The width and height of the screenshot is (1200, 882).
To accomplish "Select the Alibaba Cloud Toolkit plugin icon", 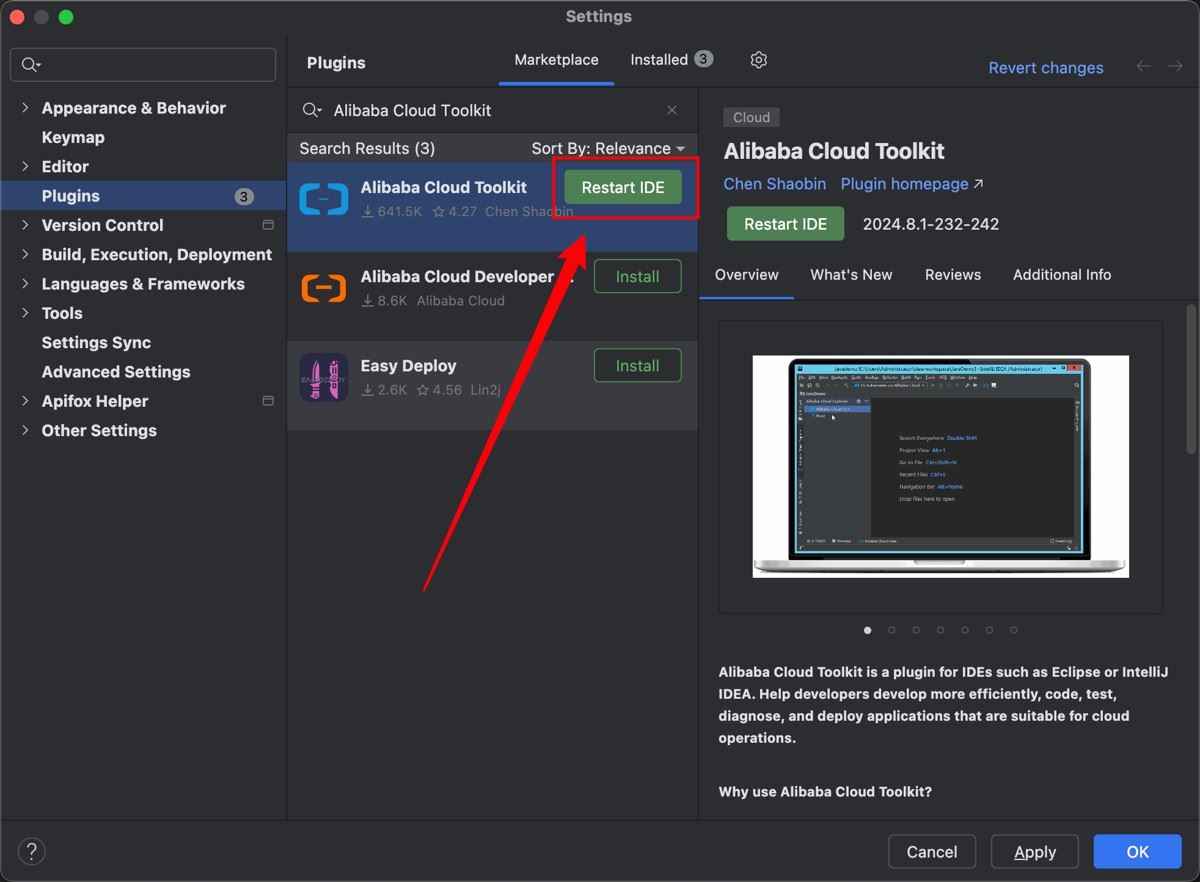I will click(323, 199).
